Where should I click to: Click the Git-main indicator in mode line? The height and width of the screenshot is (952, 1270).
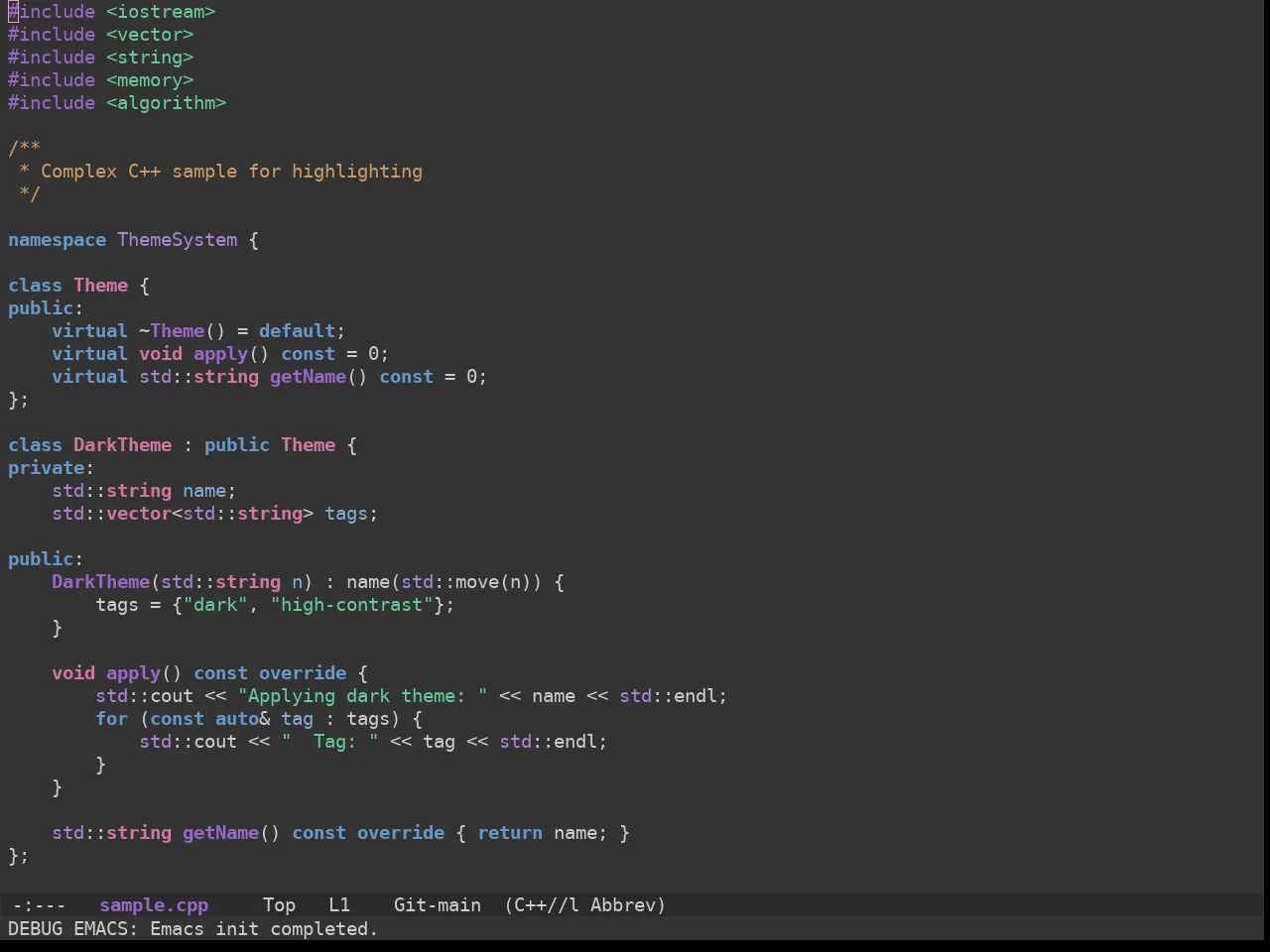pyautogui.click(x=438, y=905)
